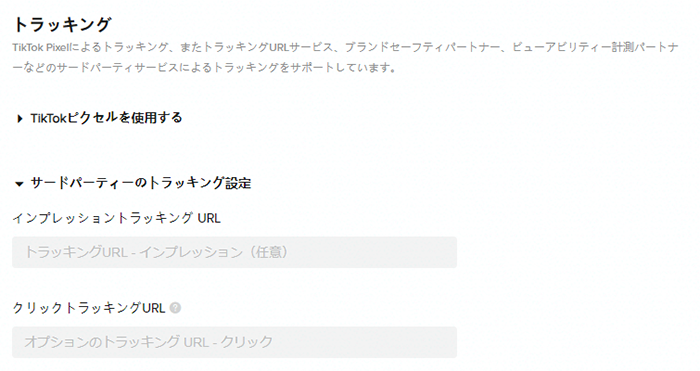Click the トラッキング page heading

tap(62, 25)
